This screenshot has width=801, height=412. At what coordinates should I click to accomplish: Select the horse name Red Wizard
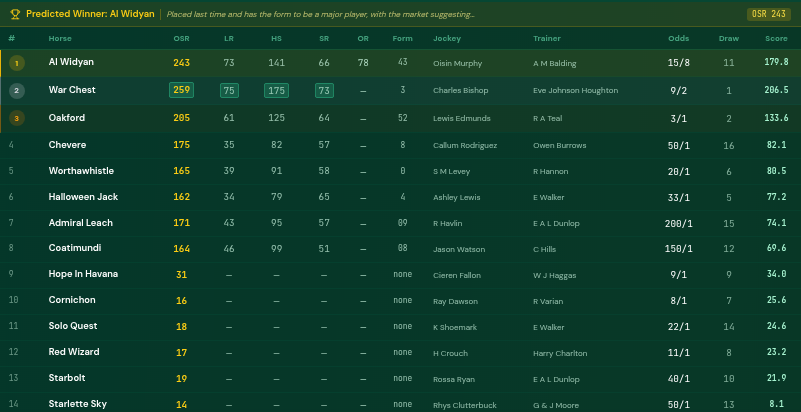pyautogui.click(x=74, y=352)
